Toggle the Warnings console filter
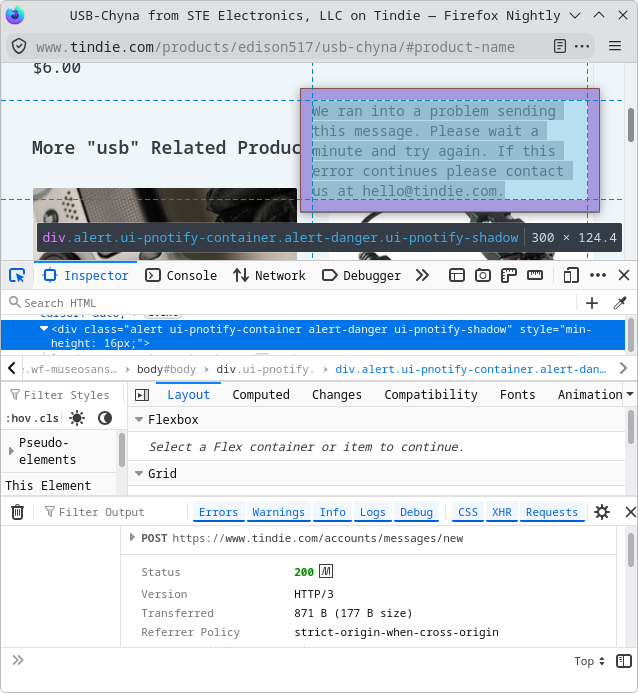638x693 pixels. (x=278, y=512)
